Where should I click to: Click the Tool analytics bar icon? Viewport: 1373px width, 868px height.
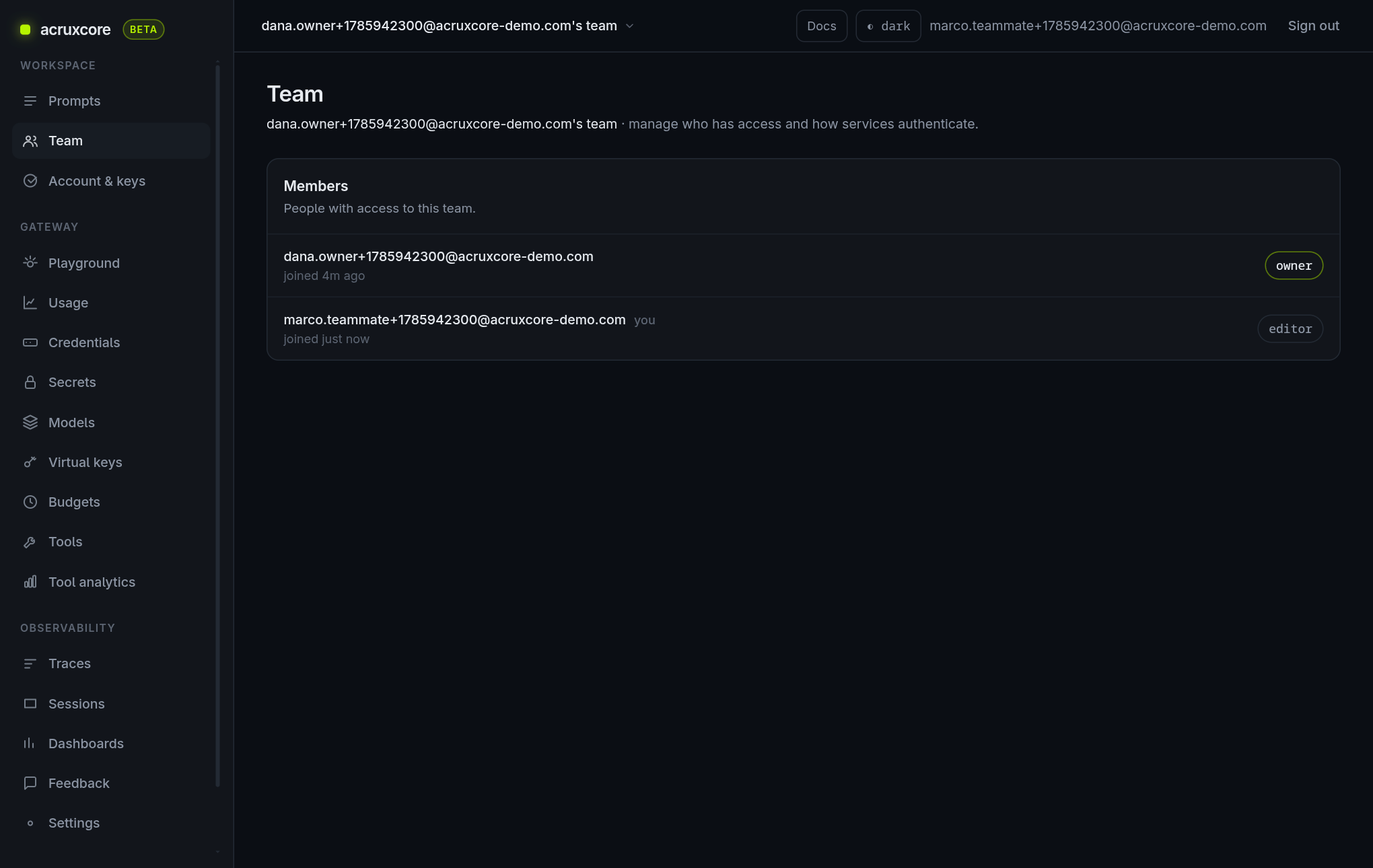tap(30, 582)
